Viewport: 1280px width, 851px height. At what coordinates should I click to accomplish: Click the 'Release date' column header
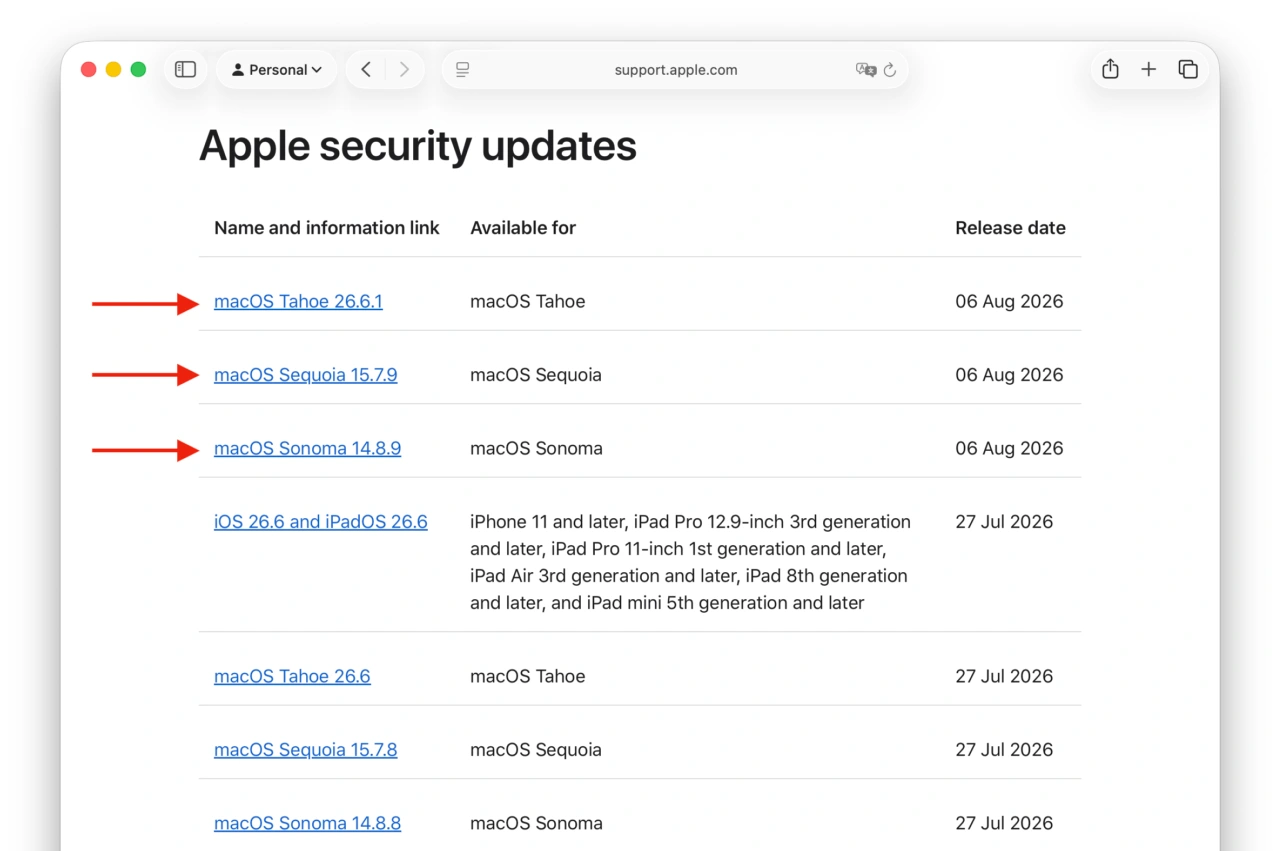[1010, 228]
